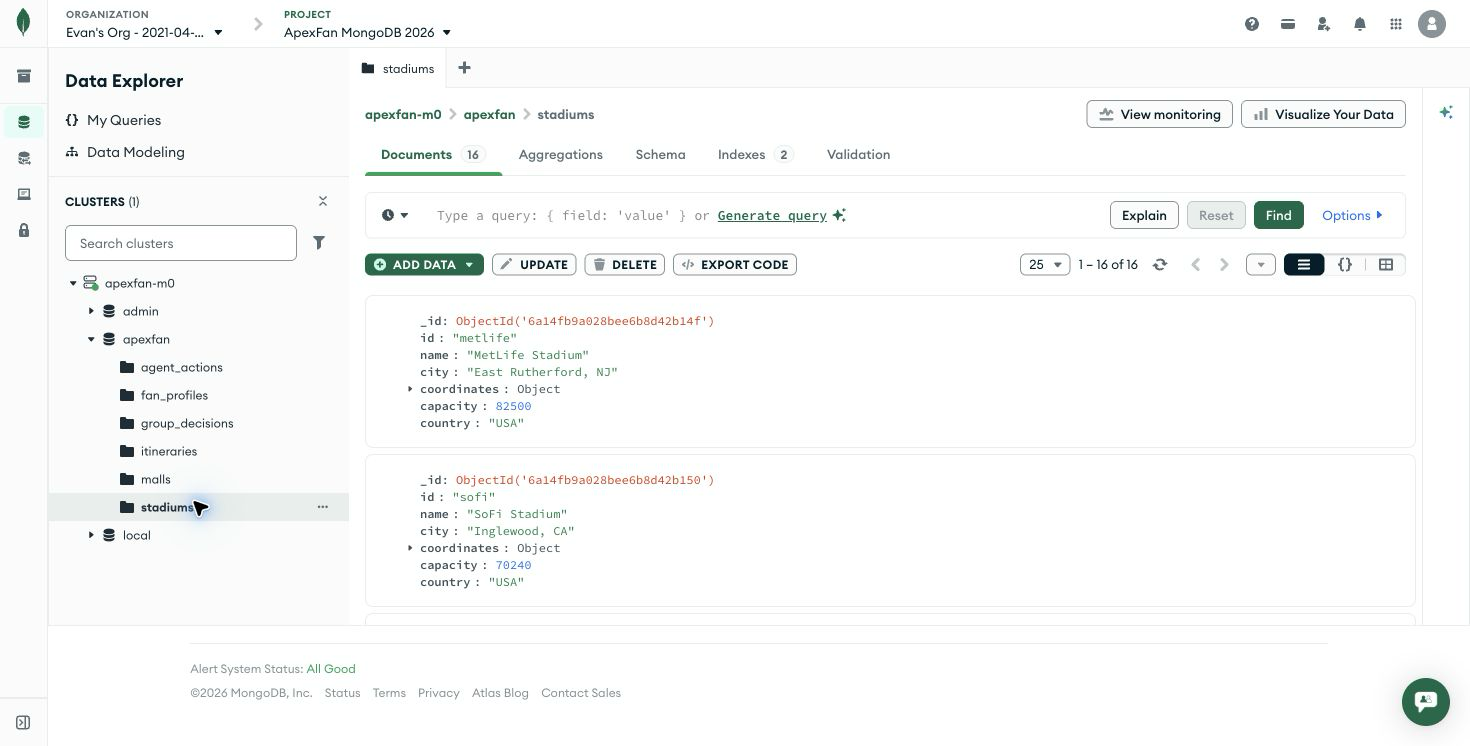The height and width of the screenshot is (746, 1470).
Task: Click the apexfan-m0 breadcrumb
Action: click(x=403, y=114)
